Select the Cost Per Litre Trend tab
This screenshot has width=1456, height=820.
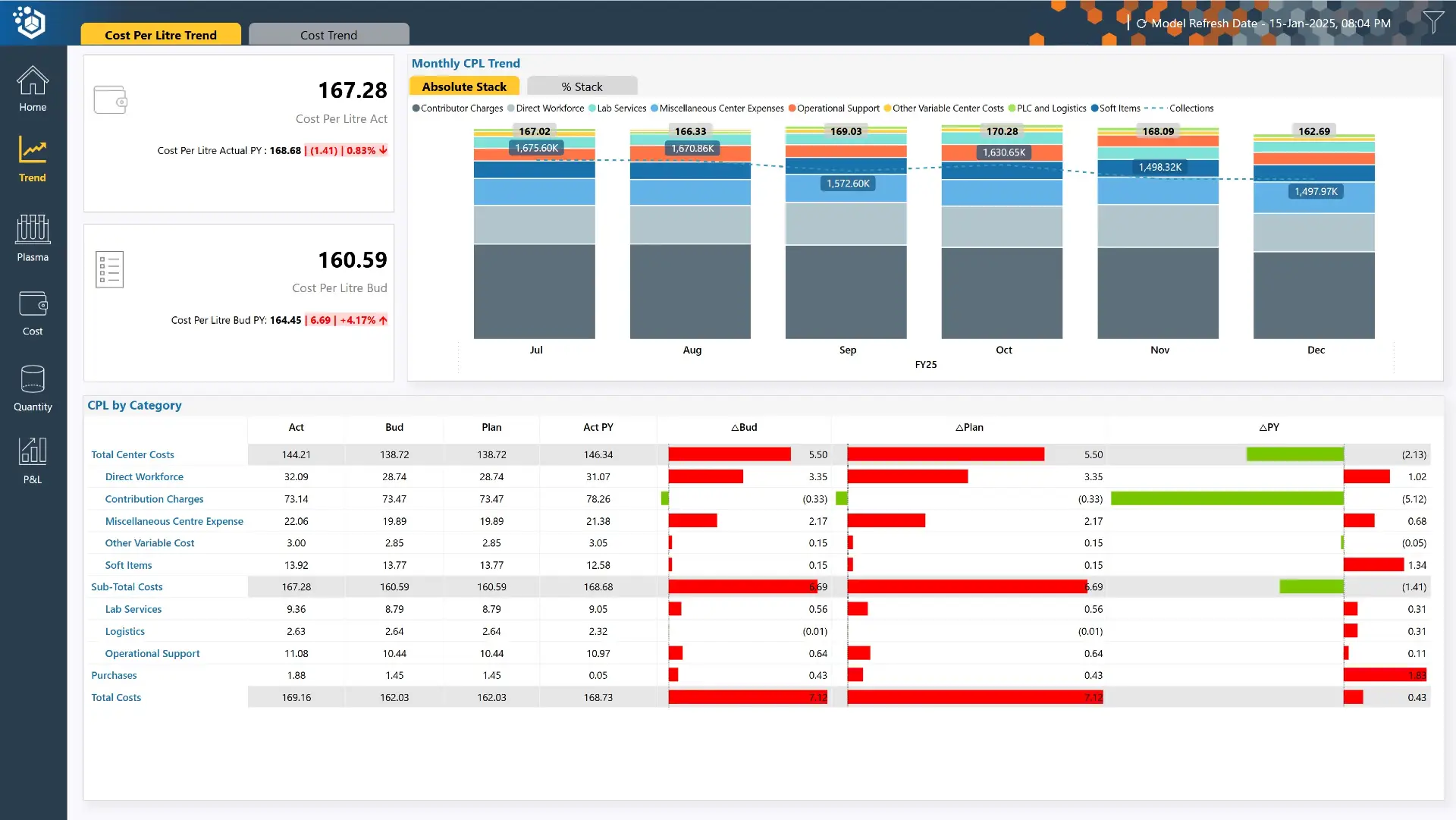[160, 34]
